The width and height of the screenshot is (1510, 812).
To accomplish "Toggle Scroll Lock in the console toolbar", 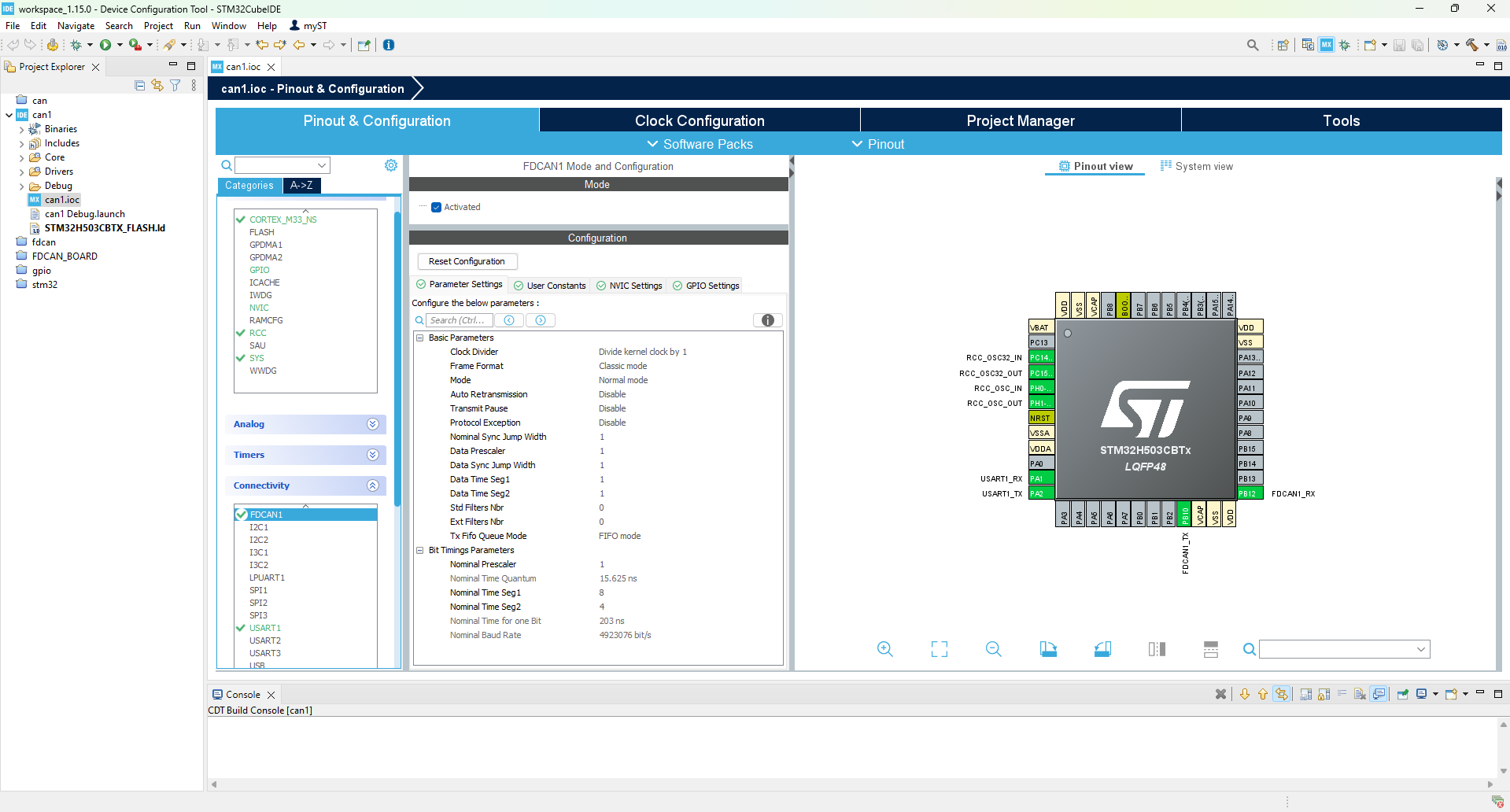I will click(x=1324, y=694).
